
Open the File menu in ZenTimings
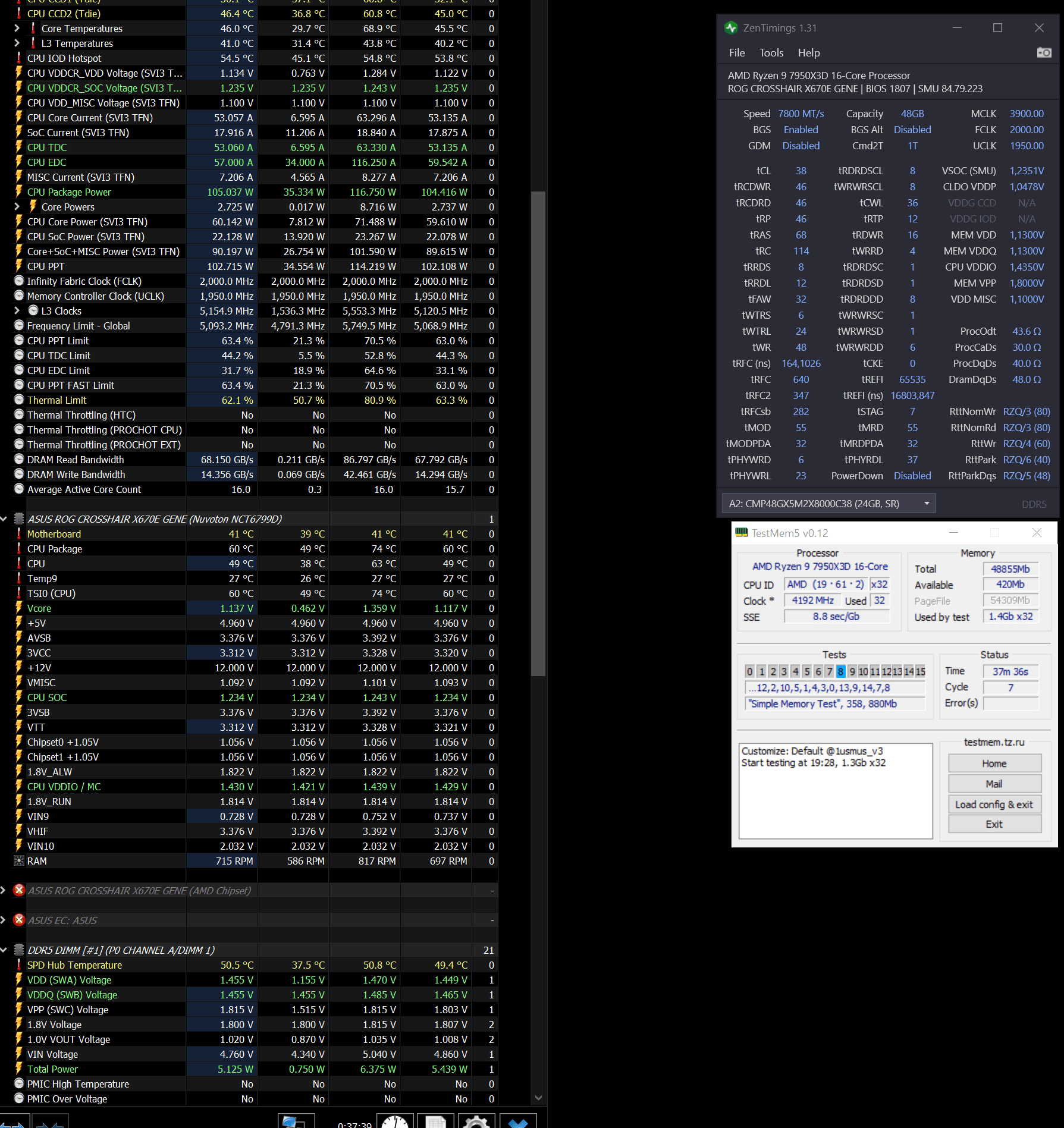tap(736, 53)
